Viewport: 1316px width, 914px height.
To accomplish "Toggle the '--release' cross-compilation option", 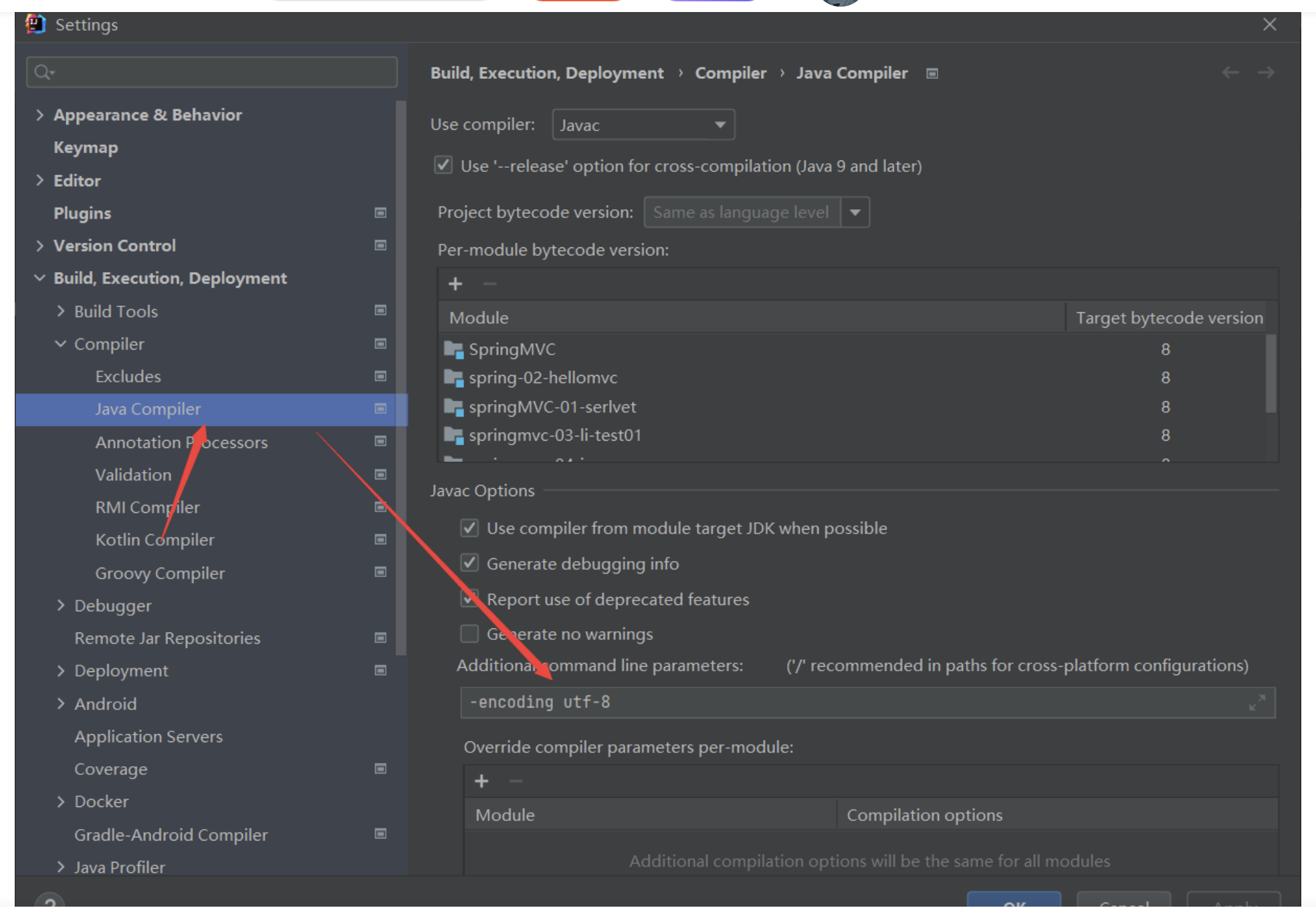I will [x=443, y=165].
